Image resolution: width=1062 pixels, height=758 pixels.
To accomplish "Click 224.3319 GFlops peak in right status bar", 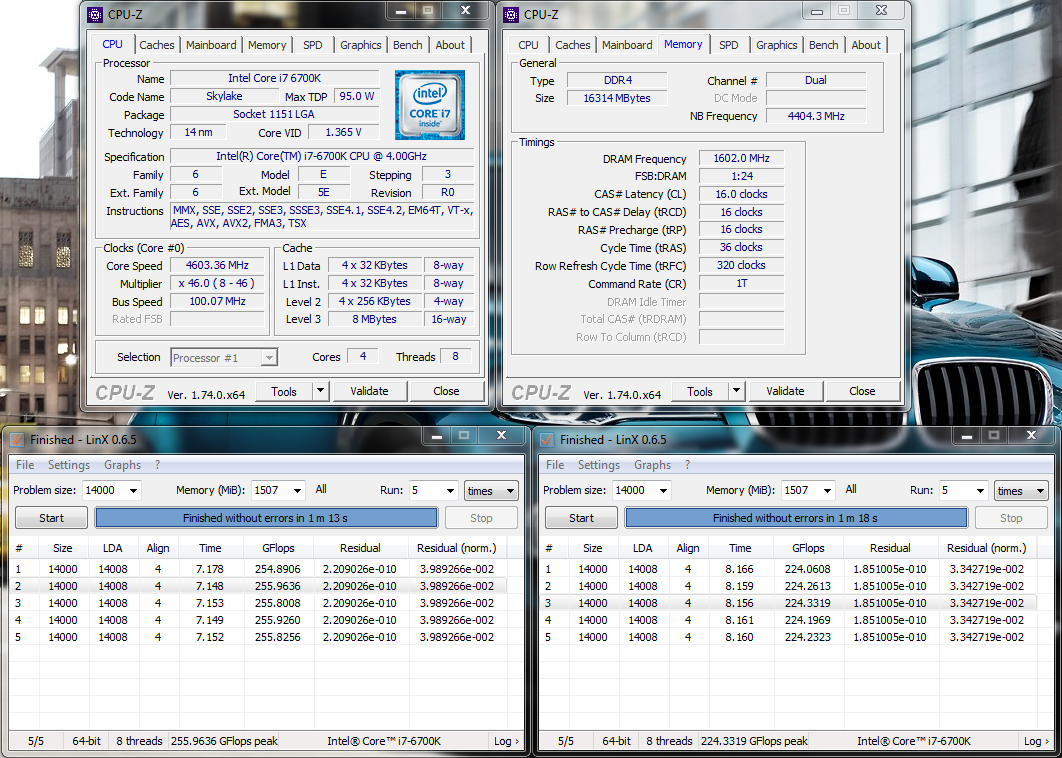I will click(755, 741).
